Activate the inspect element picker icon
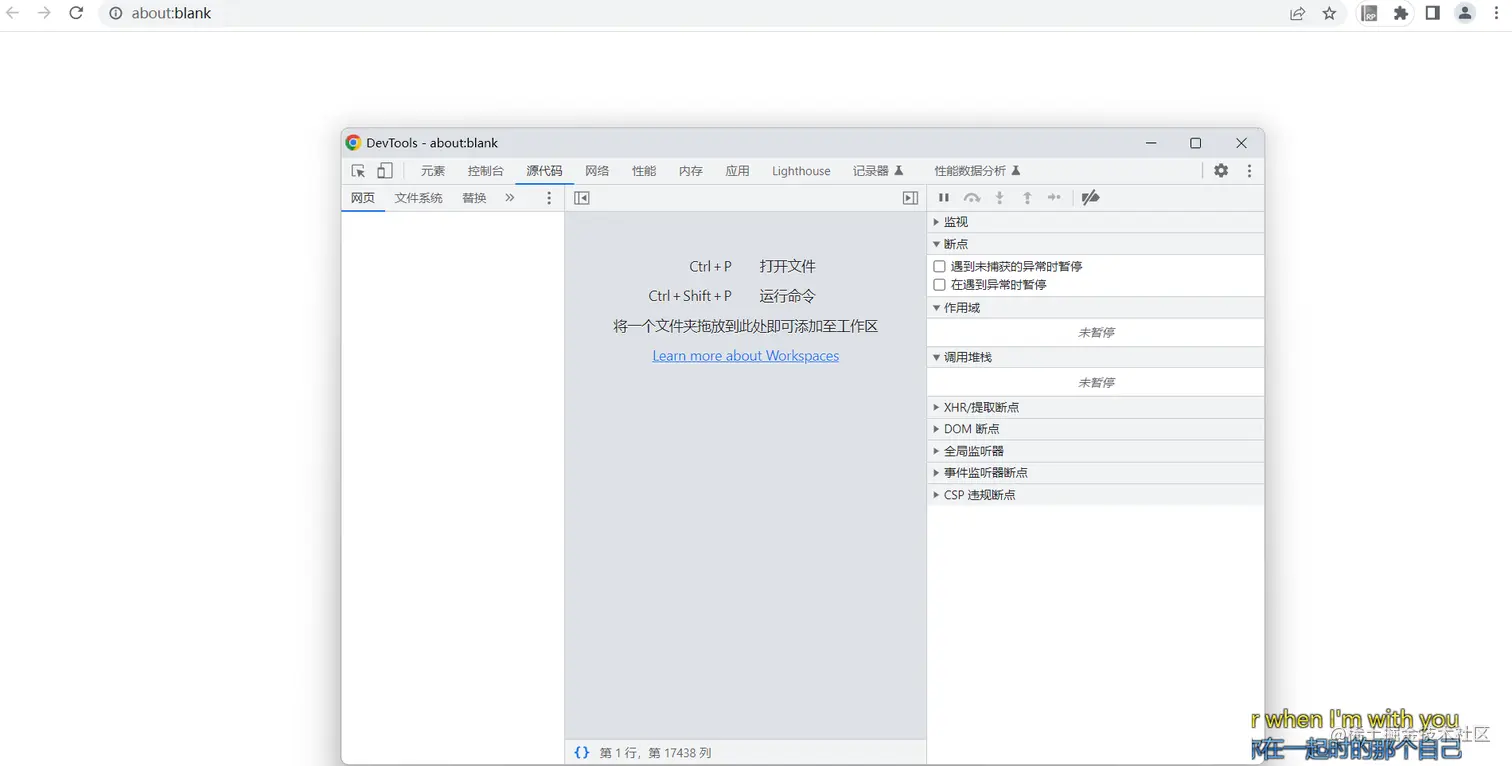Viewport: 1512px width, 766px height. pos(358,171)
